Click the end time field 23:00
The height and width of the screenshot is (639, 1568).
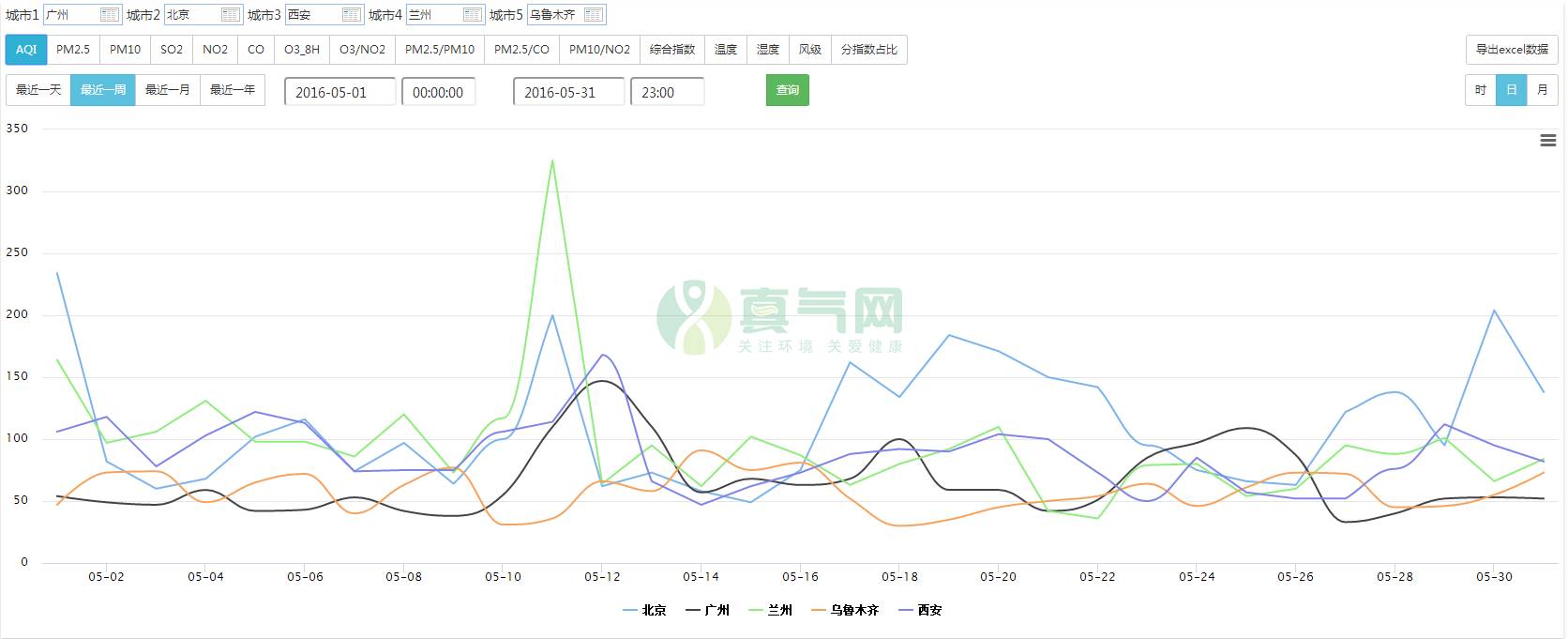(667, 92)
